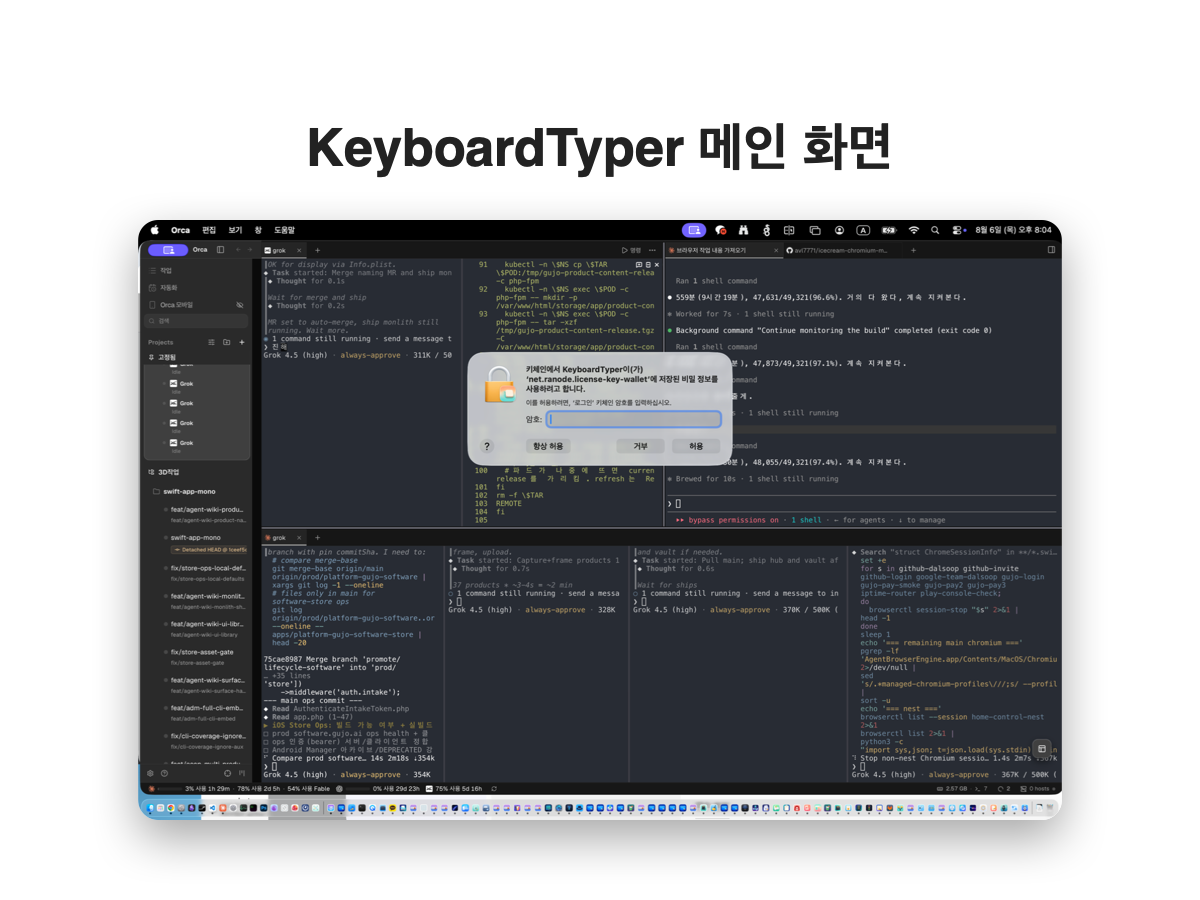Click the battery icon in menu bar

click(888, 230)
